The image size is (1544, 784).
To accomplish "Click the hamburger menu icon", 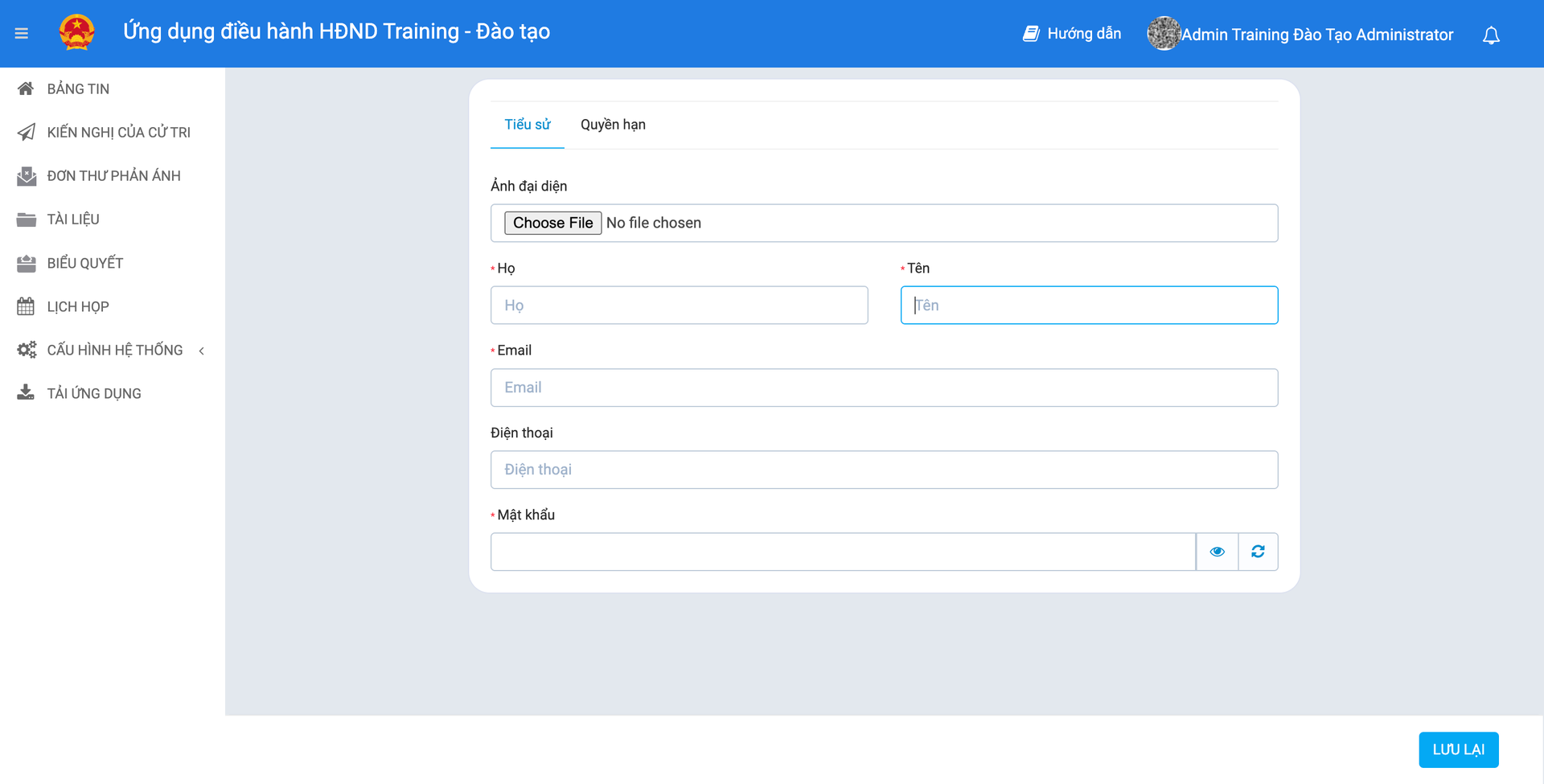I will click(22, 34).
